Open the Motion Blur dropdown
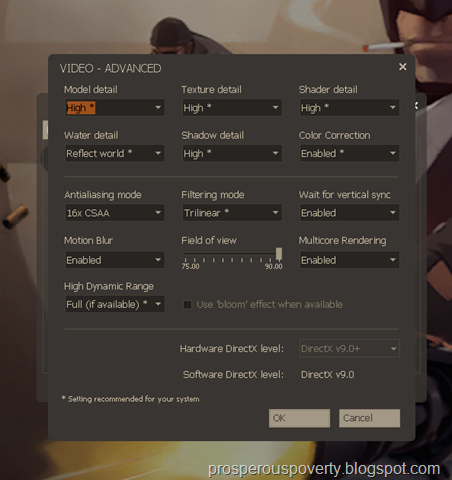The height and width of the screenshot is (480, 452). coord(115,260)
